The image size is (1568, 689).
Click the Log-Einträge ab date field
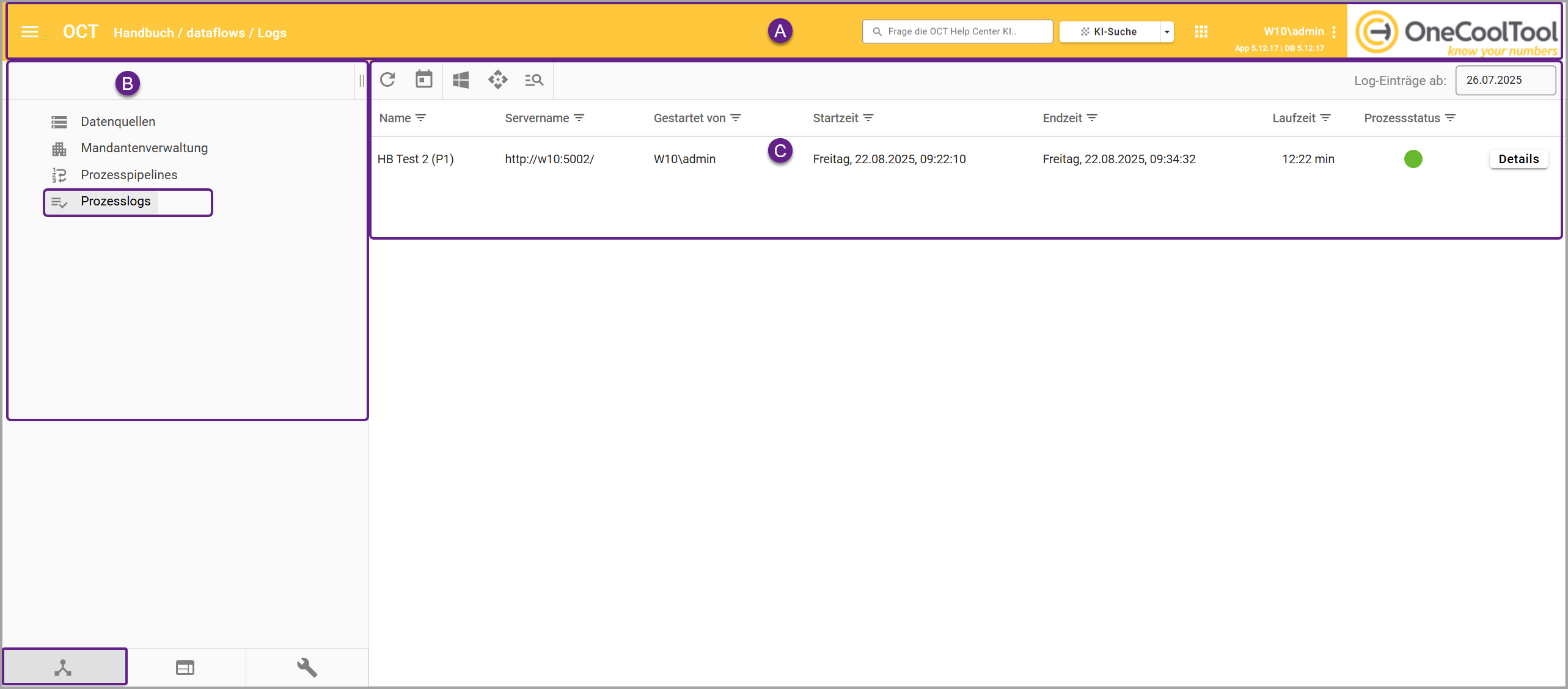(1504, 80)
